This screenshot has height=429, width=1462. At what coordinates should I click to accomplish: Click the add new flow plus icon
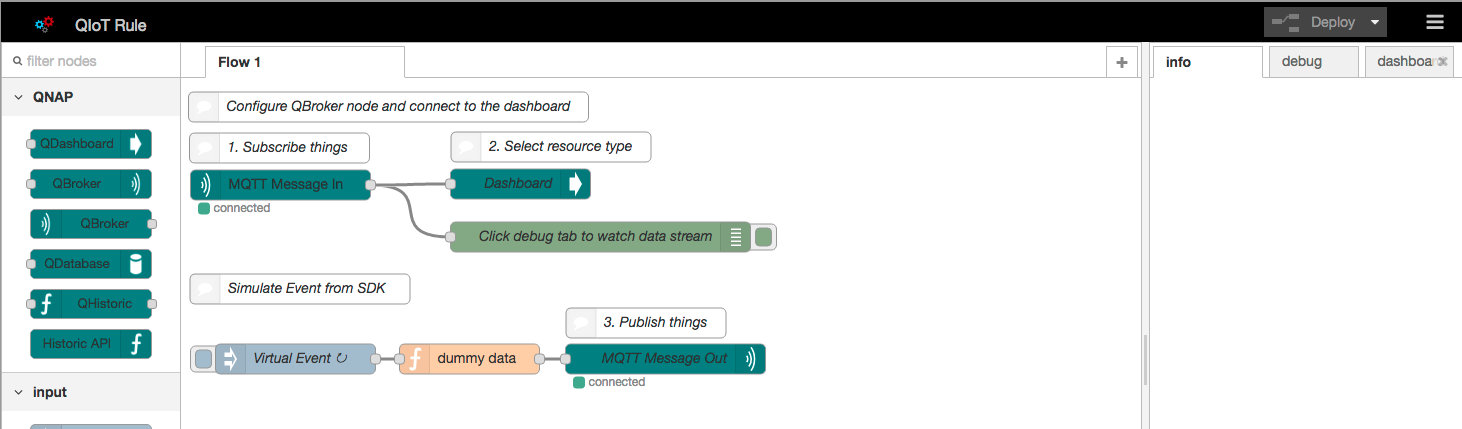click(1121, 62)
